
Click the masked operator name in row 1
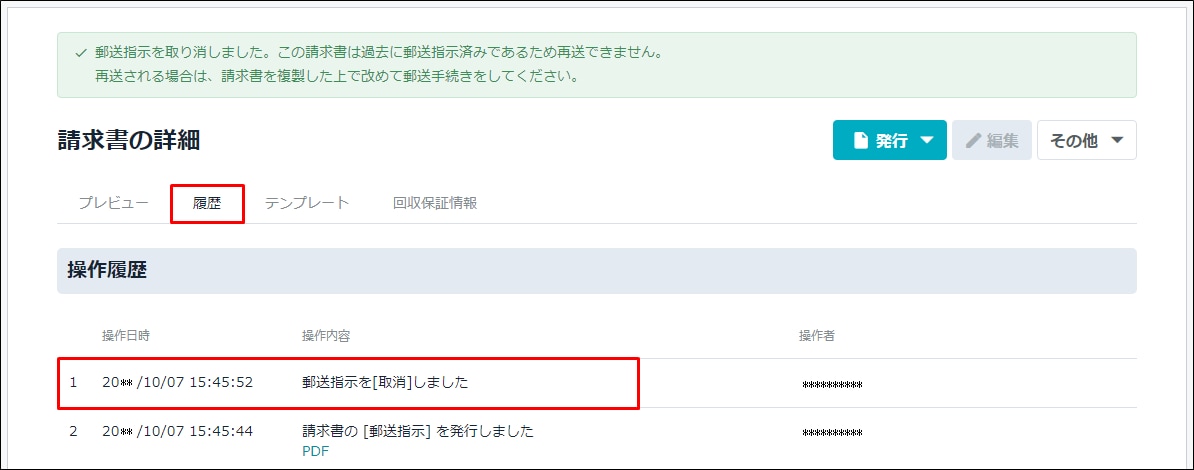point(832,385)
